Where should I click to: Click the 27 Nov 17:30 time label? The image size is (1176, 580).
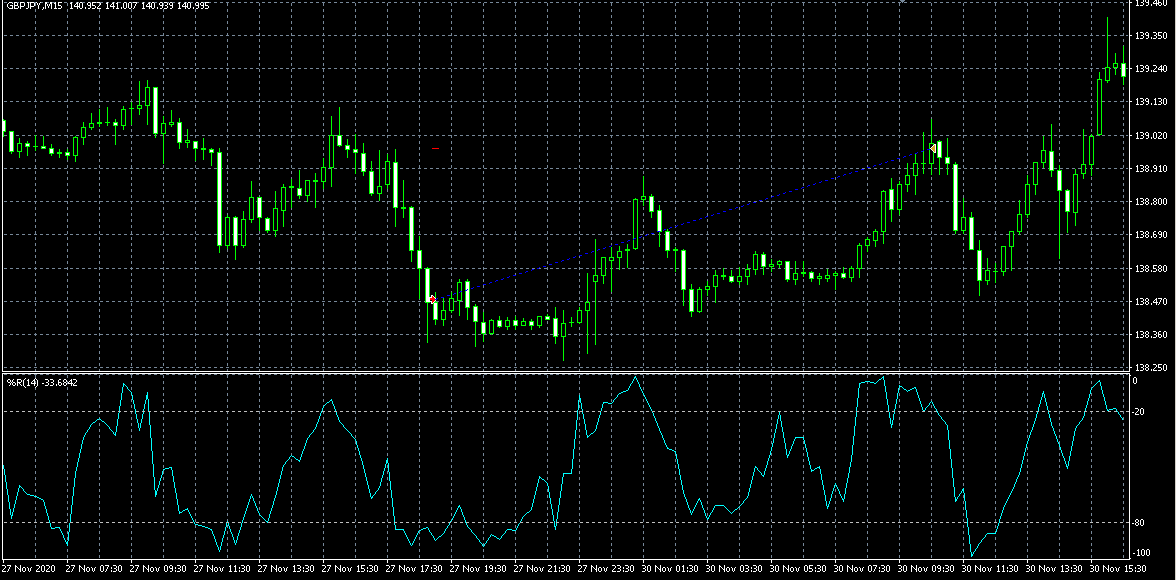tap(415, 569)
